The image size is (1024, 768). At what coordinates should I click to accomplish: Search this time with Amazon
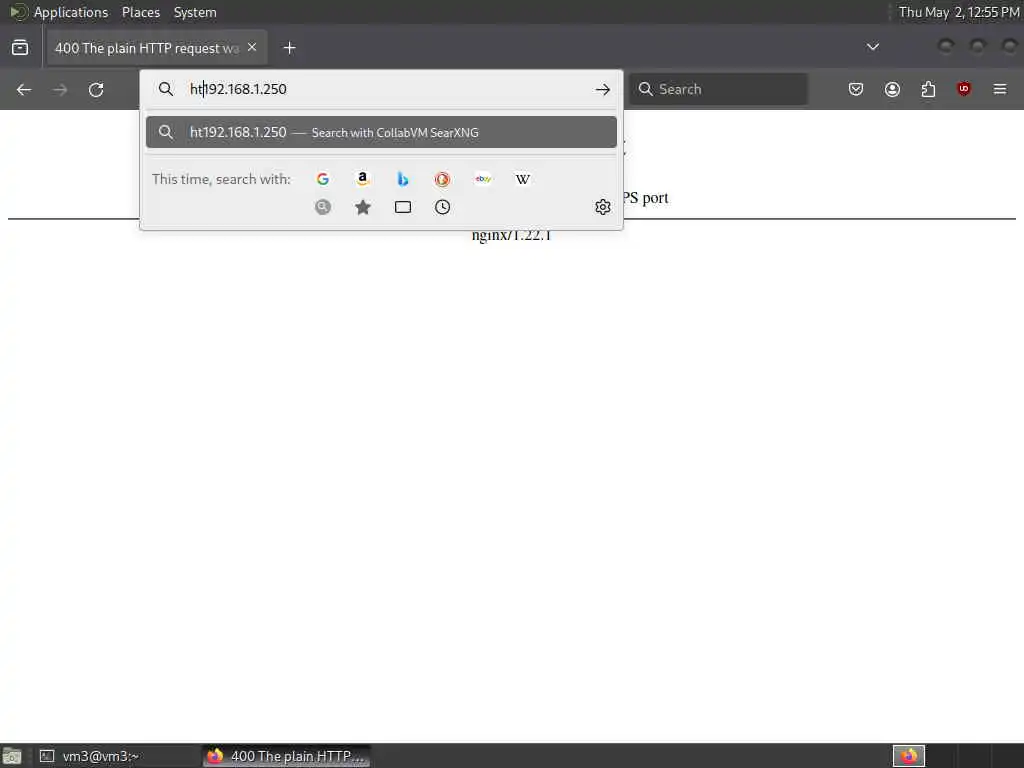(x=362, y=179)
